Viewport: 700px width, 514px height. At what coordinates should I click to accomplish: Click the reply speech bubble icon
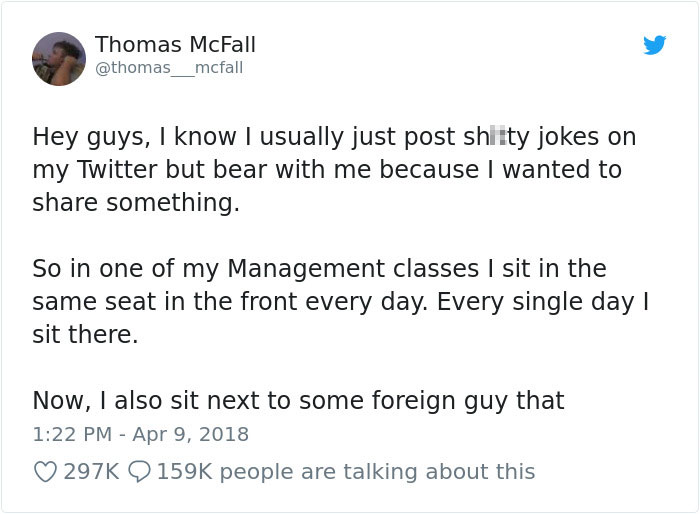click(139, 471)
